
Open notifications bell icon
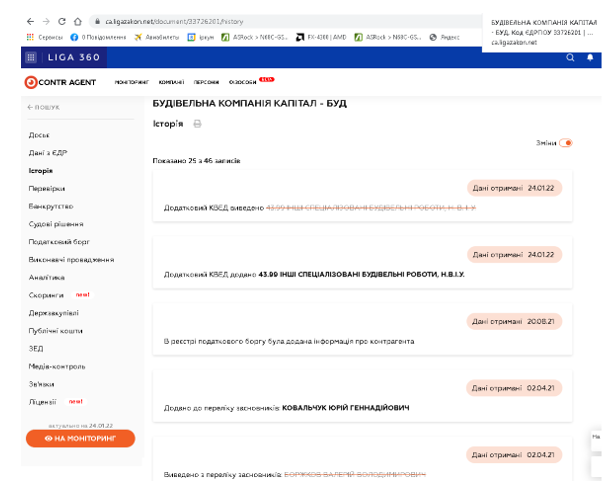[x=590, y=58]
